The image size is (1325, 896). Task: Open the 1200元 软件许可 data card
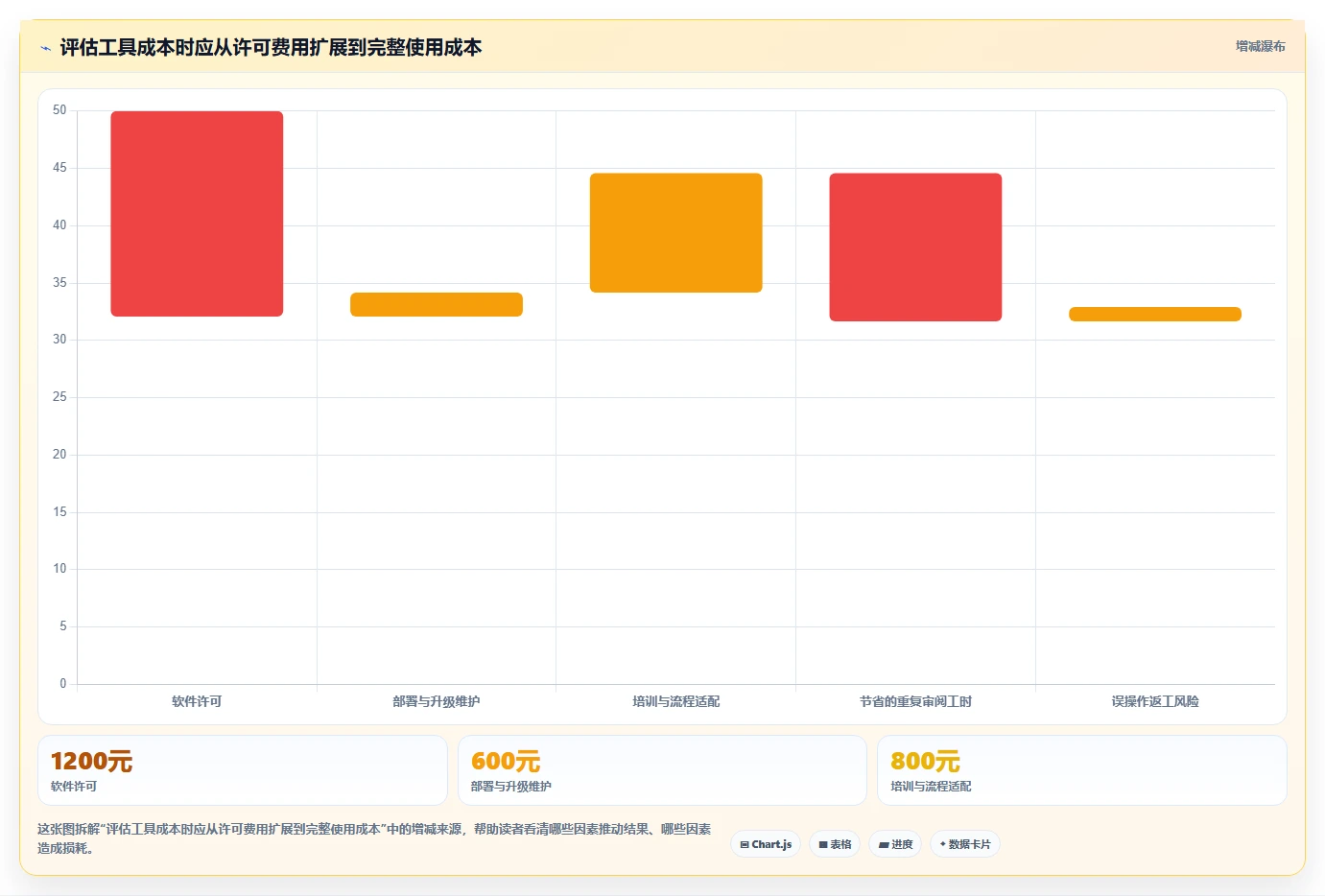pyautogui.click(x=243, y=770)
